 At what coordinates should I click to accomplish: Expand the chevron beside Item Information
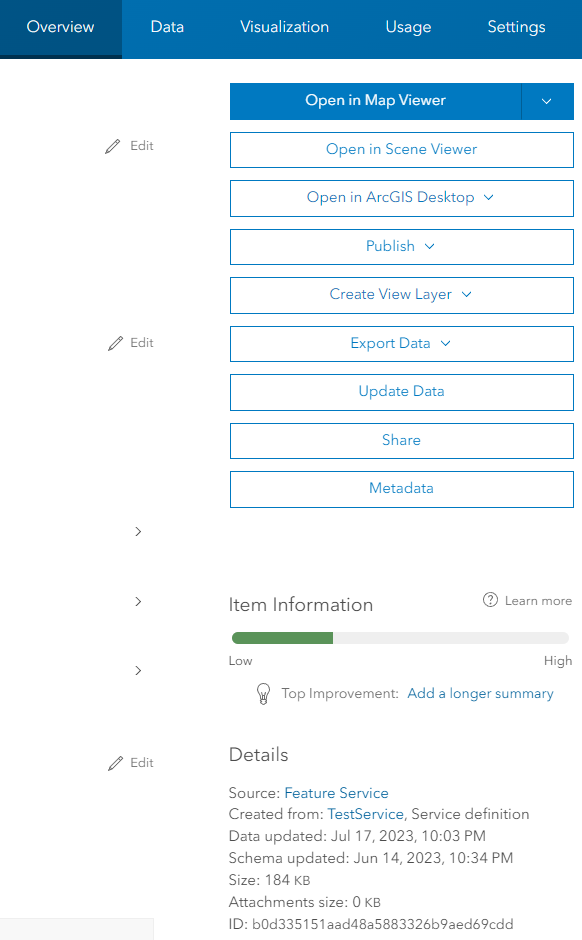[138, 601]
